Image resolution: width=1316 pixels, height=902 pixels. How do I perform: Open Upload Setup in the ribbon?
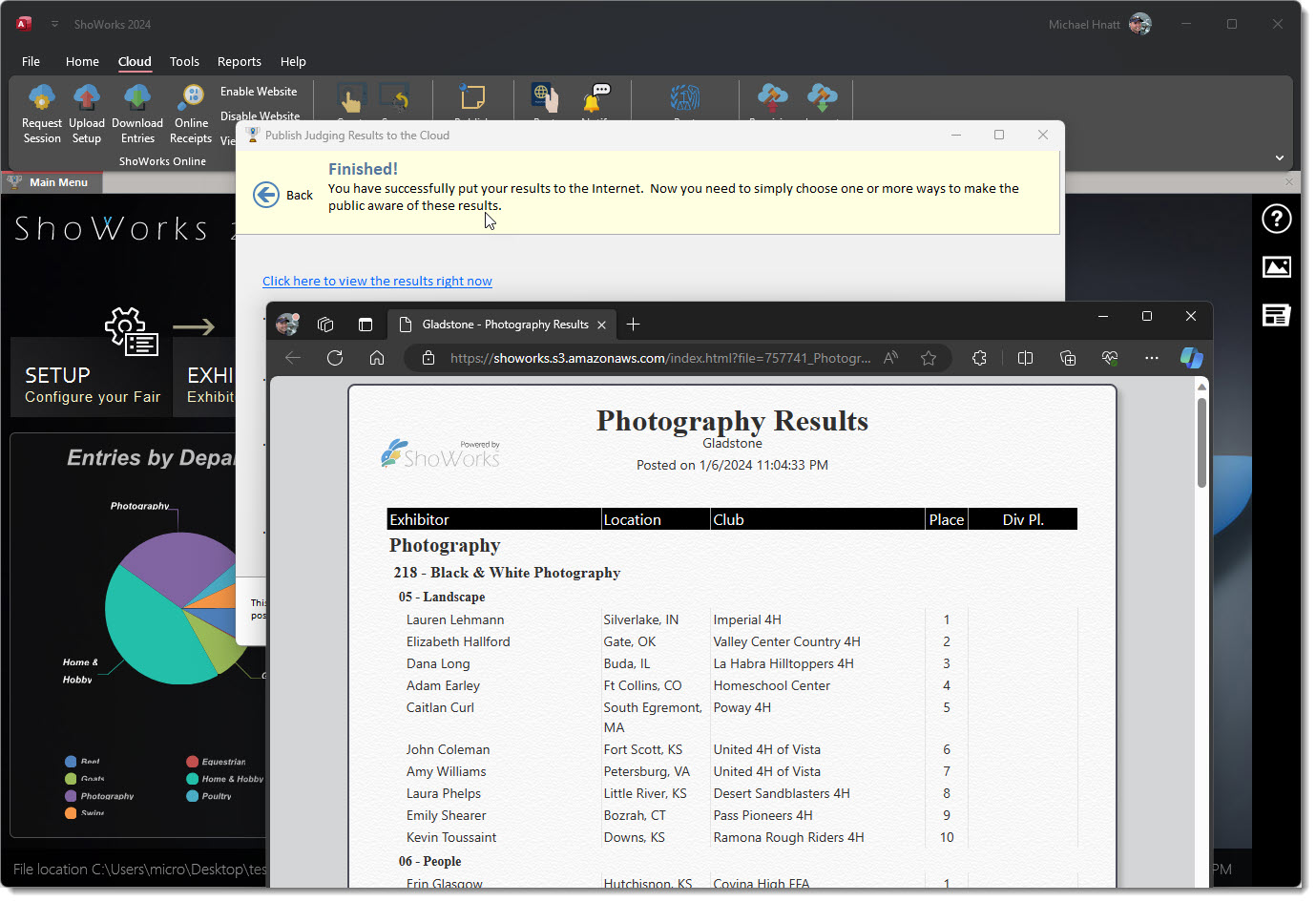point(87,114)
